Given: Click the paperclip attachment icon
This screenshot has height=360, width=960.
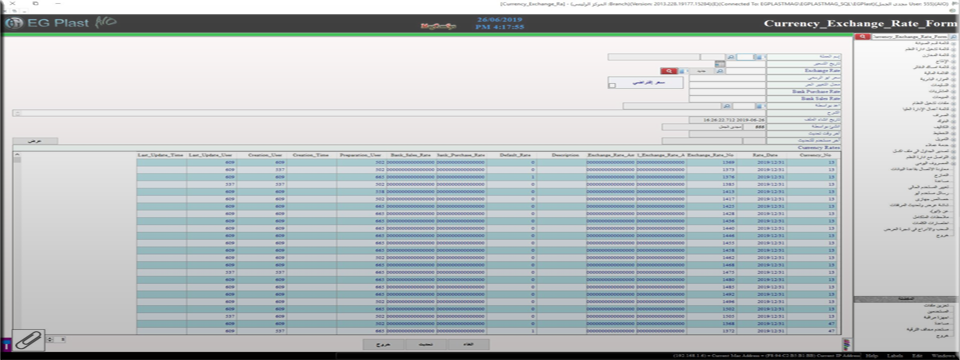Looking at the screenshot, I should point(29,340).
